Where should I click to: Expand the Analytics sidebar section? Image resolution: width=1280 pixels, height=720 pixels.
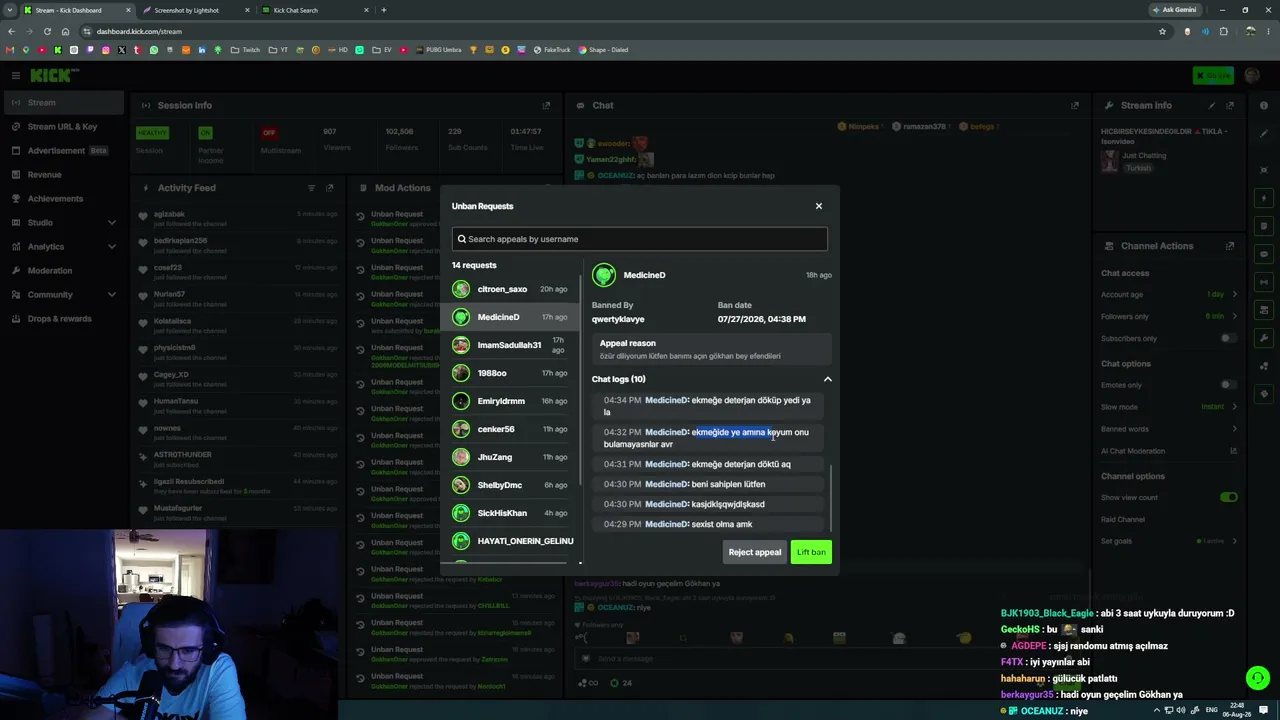(112, 246)
